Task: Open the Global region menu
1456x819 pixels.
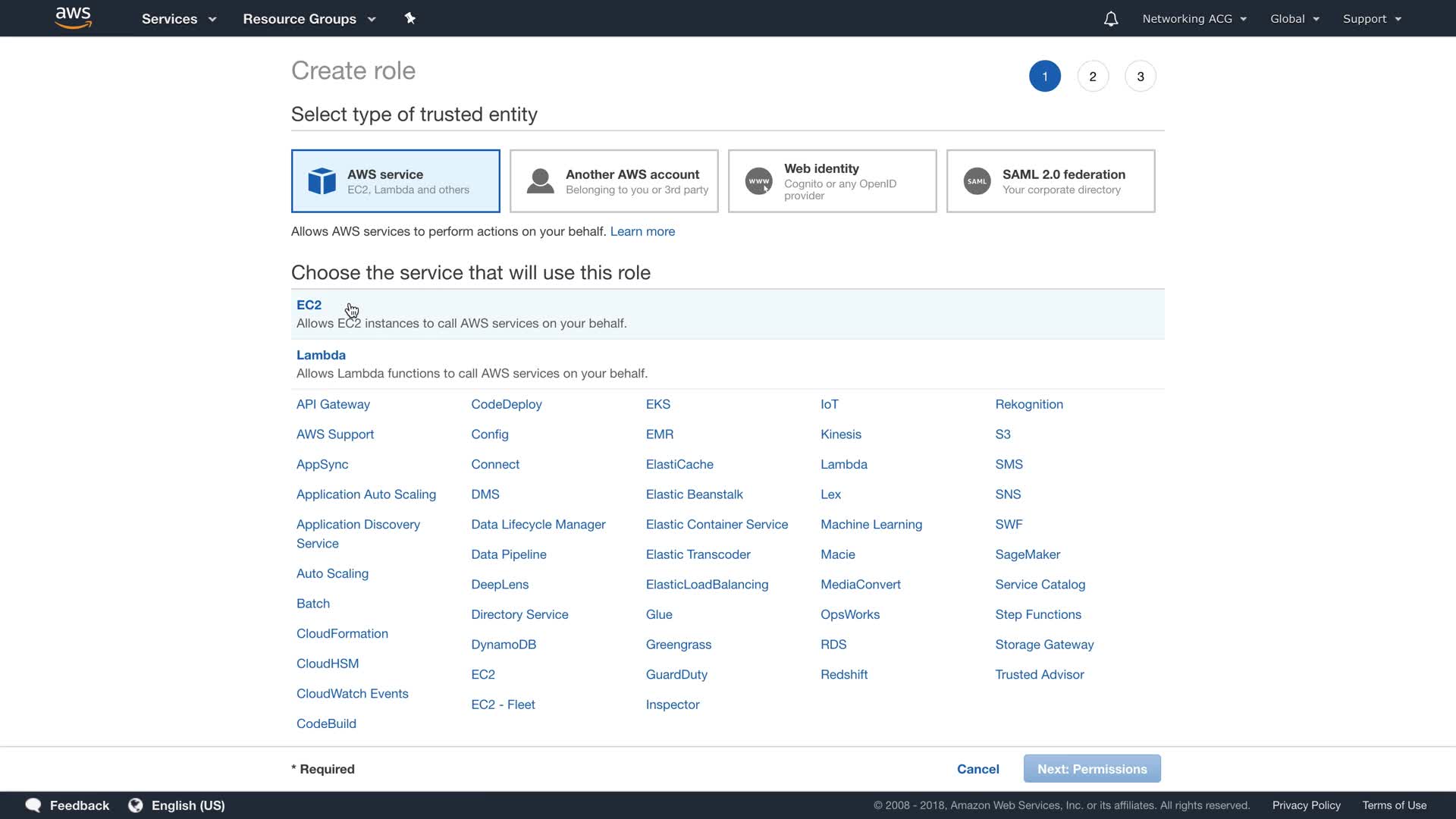Action: tap(1294, 19)
